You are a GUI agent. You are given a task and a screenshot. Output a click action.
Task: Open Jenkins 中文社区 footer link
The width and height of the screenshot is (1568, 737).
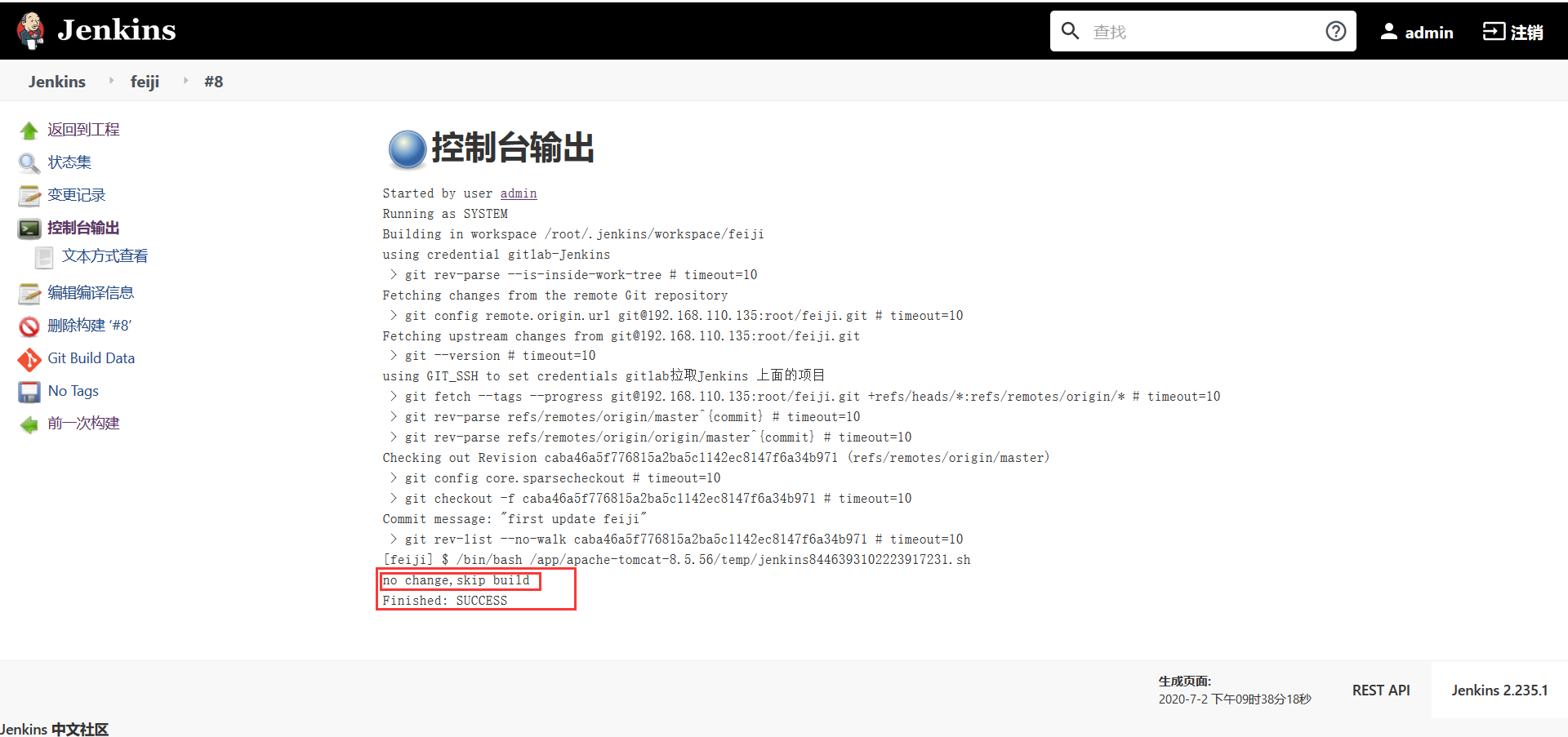click(x=54, y=729)
